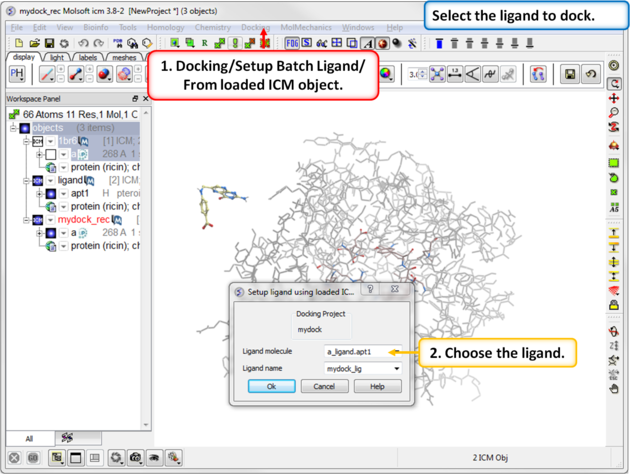Create a new project with the New icon

(19, 43)
